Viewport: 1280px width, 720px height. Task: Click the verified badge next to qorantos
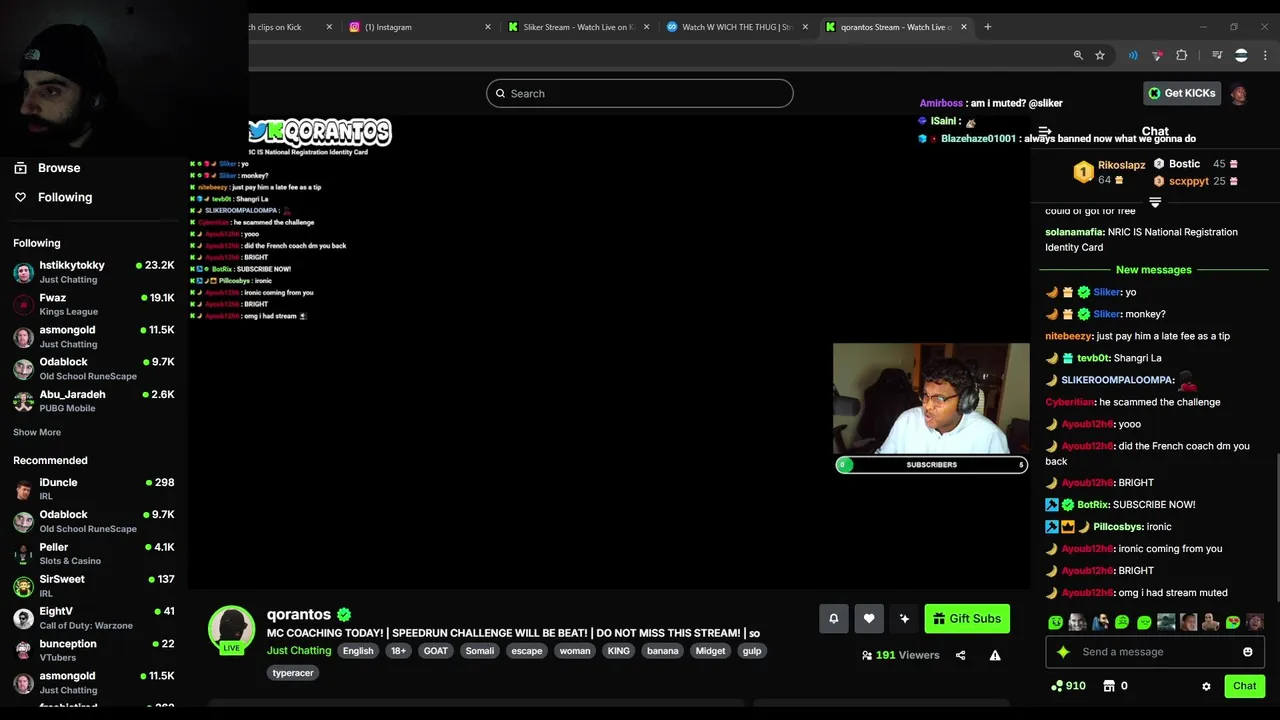(x=344, y=615)
